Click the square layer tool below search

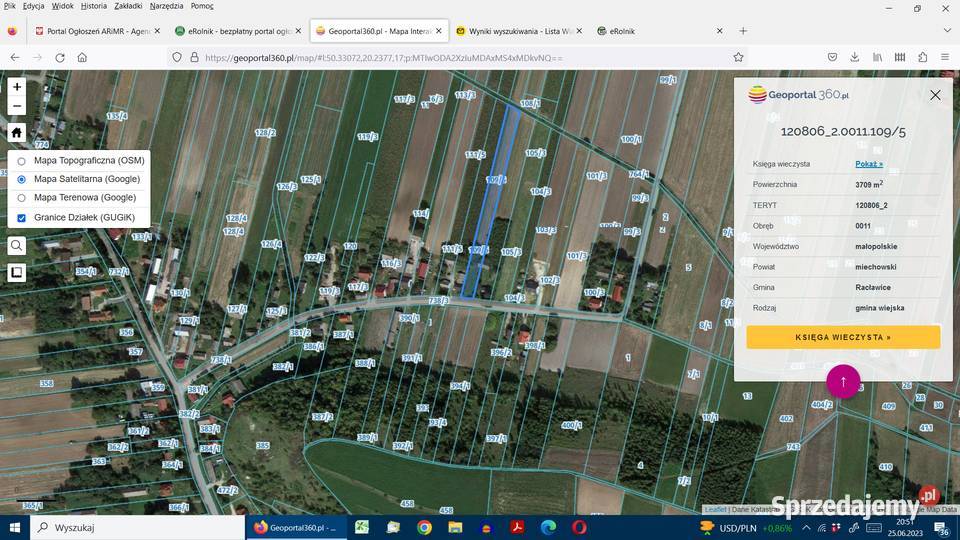point(17,272)
